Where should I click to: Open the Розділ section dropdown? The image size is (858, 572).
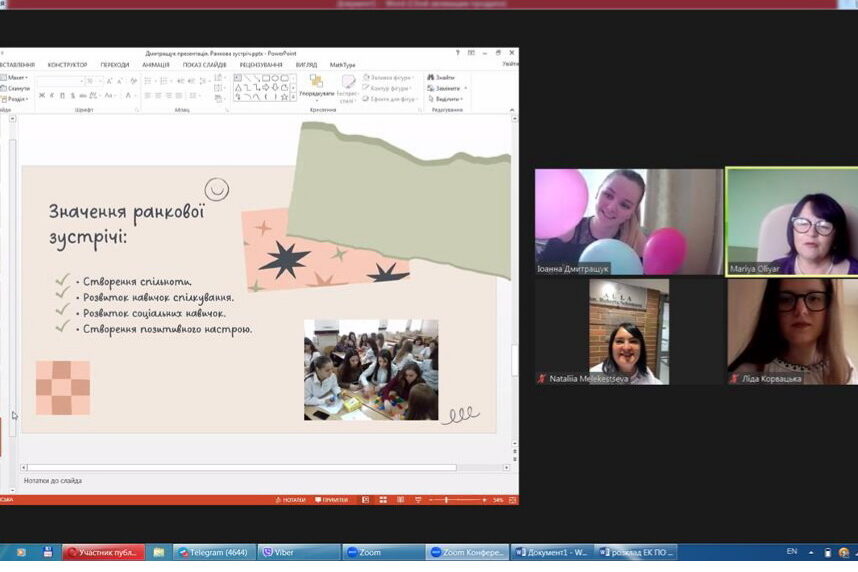point(17,99)
